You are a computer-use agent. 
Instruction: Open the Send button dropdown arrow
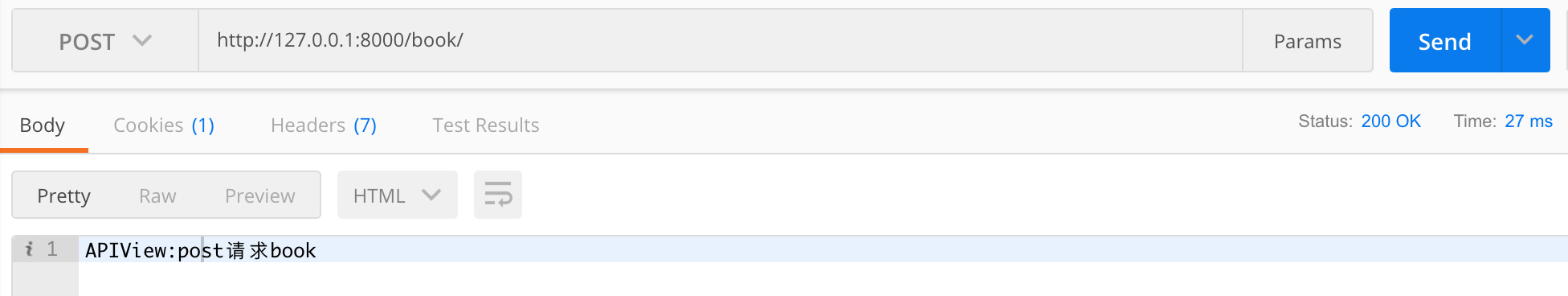[x=1525, y=40]
